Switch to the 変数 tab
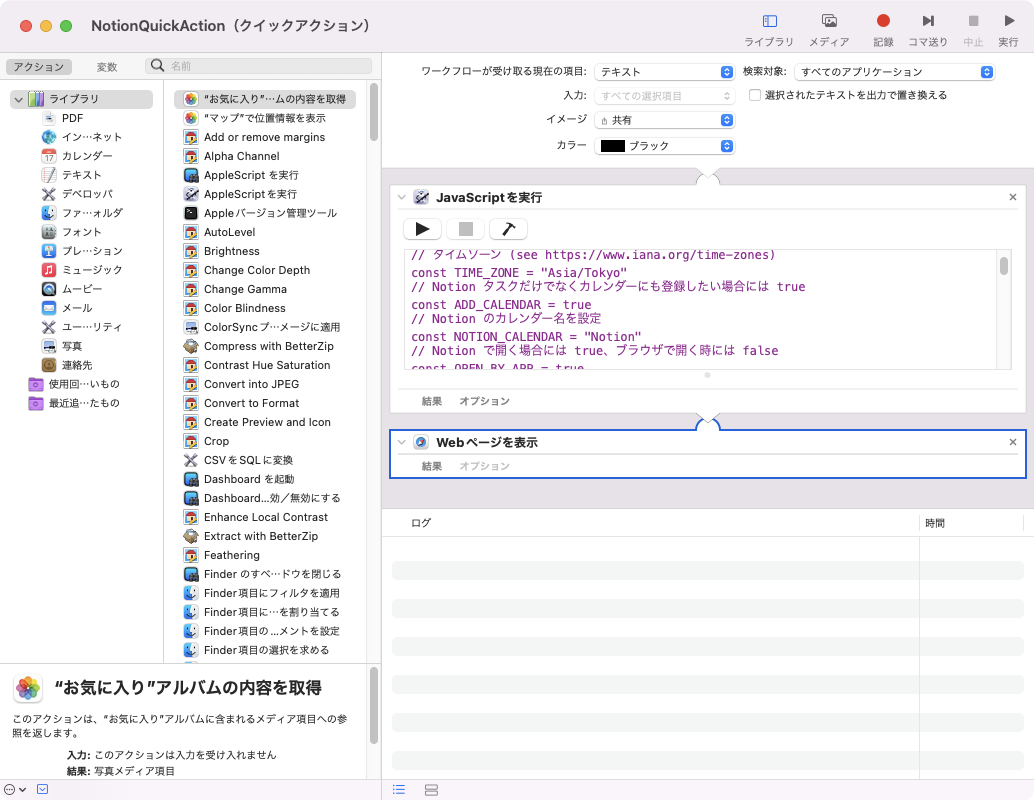Image resolution: width=1034 pixels, height=800 pixels. pos(104,66)
